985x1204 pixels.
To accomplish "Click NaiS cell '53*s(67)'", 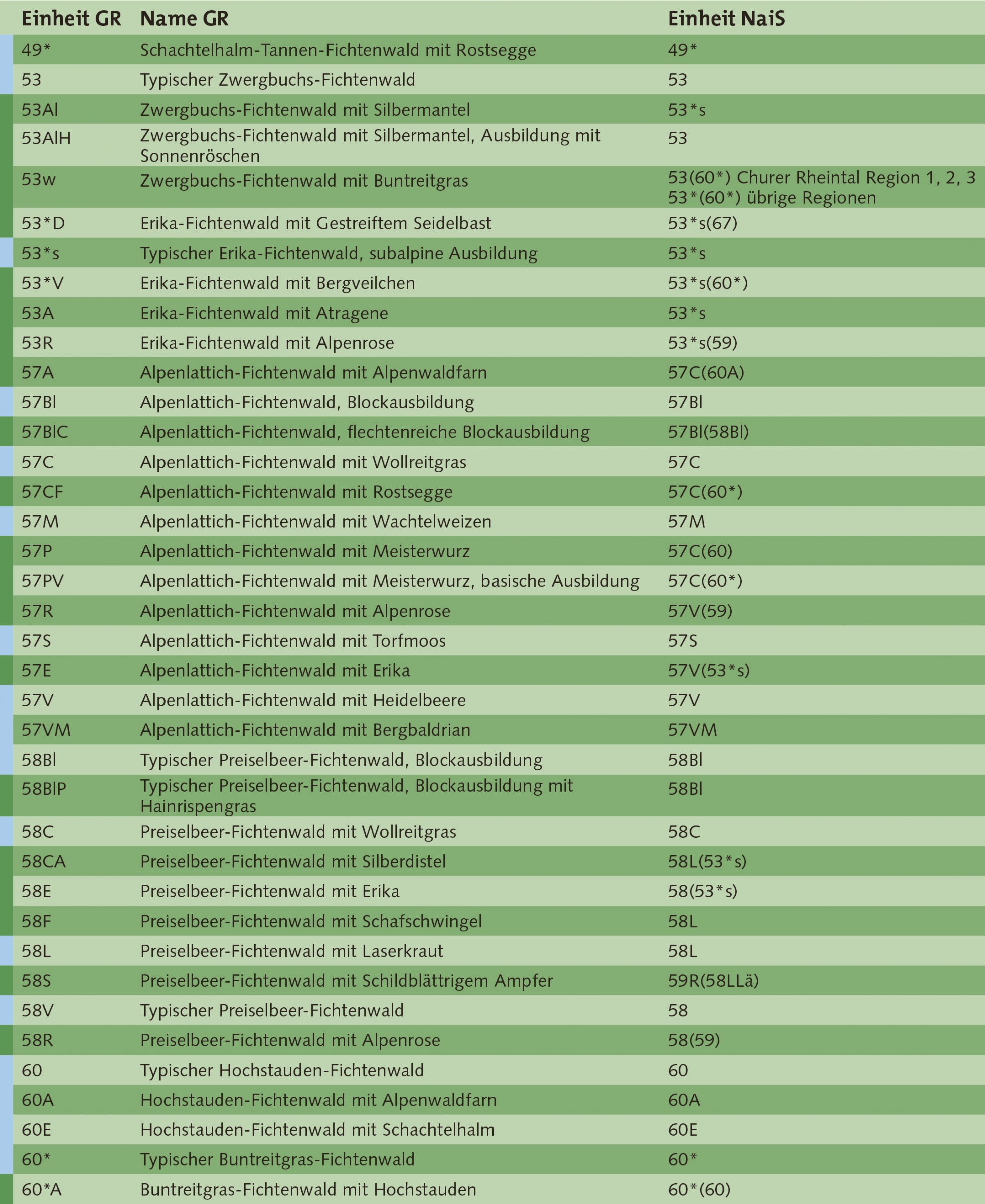I will click(x=703, y=223).
